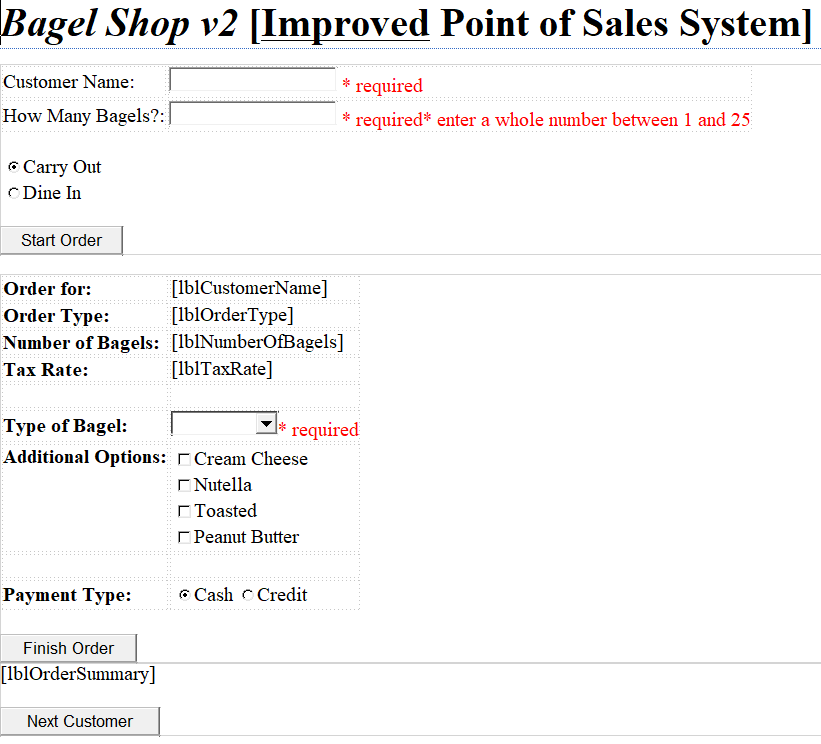Click the Finish Order button

click(x=68, y=648)
